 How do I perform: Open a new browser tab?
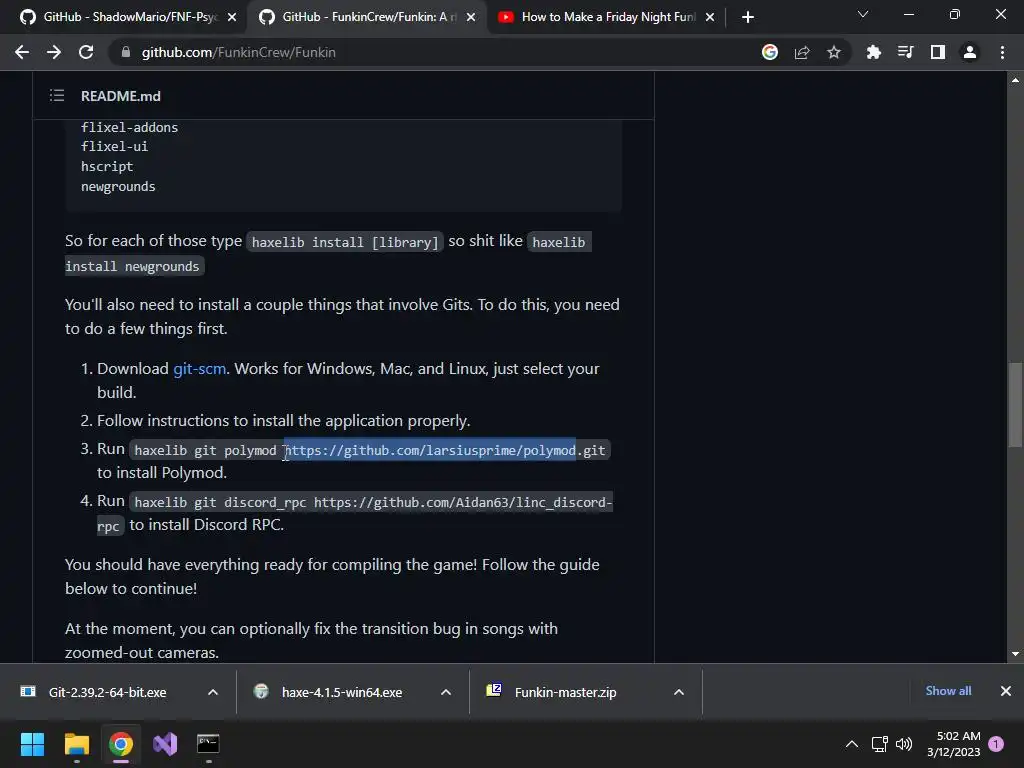(x=748, y=17)
